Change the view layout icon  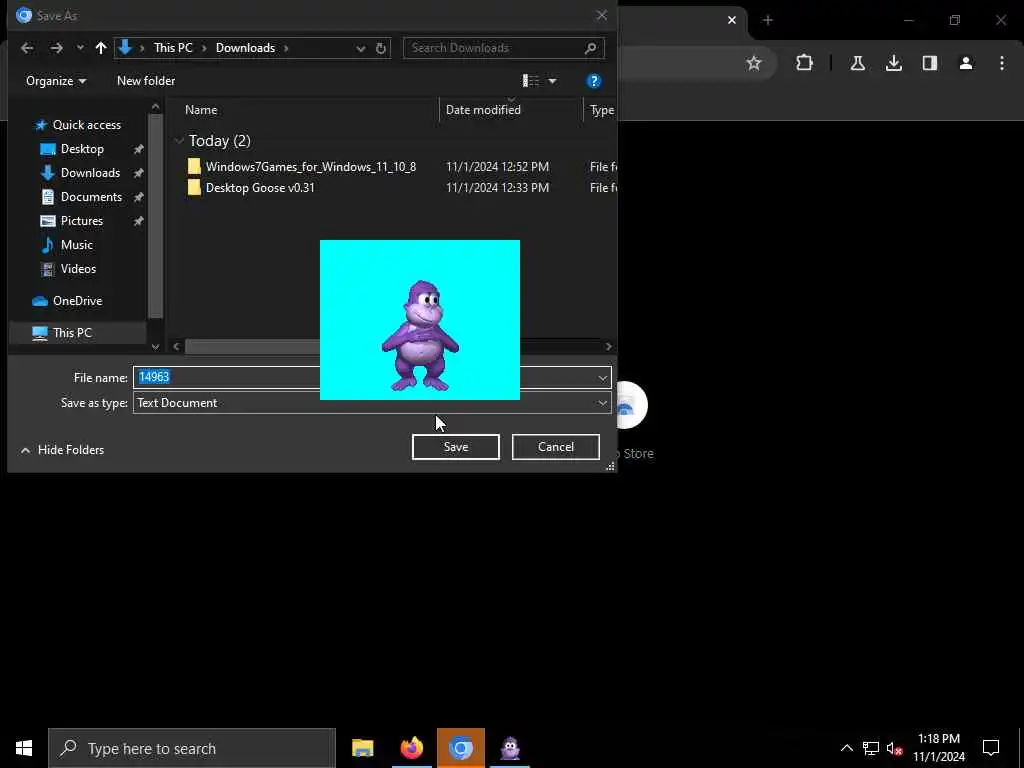click(x=530, y=81)
